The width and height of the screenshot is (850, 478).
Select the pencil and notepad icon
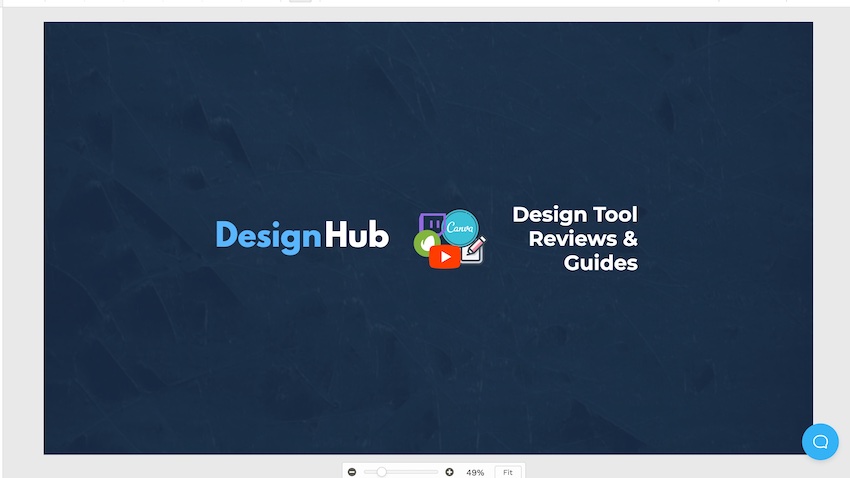[473, 251]
